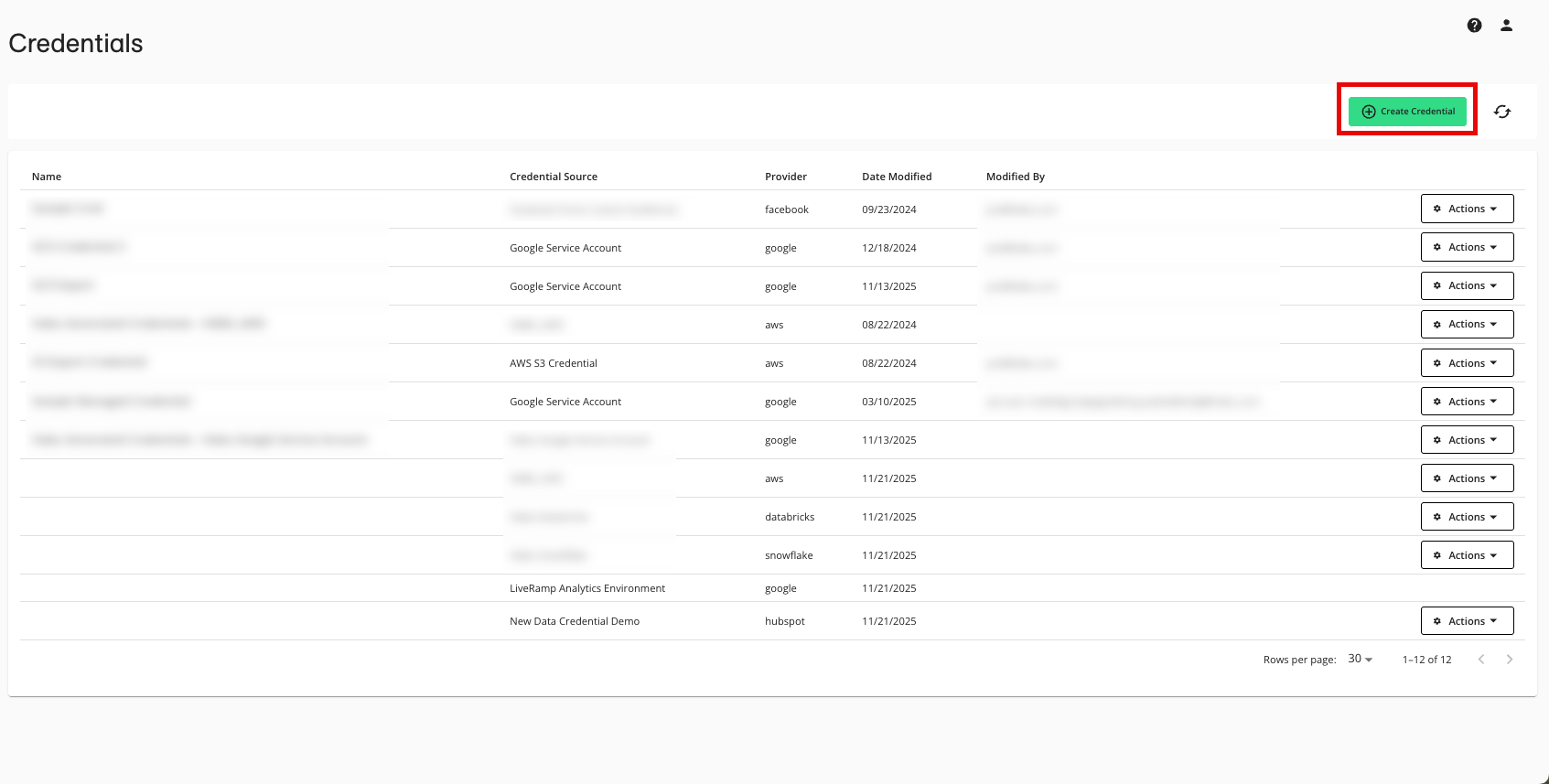The height and width of the screenshot is (784, 1549).
Task: Go to previous page arrow
Action: [x=1481, y=660]
